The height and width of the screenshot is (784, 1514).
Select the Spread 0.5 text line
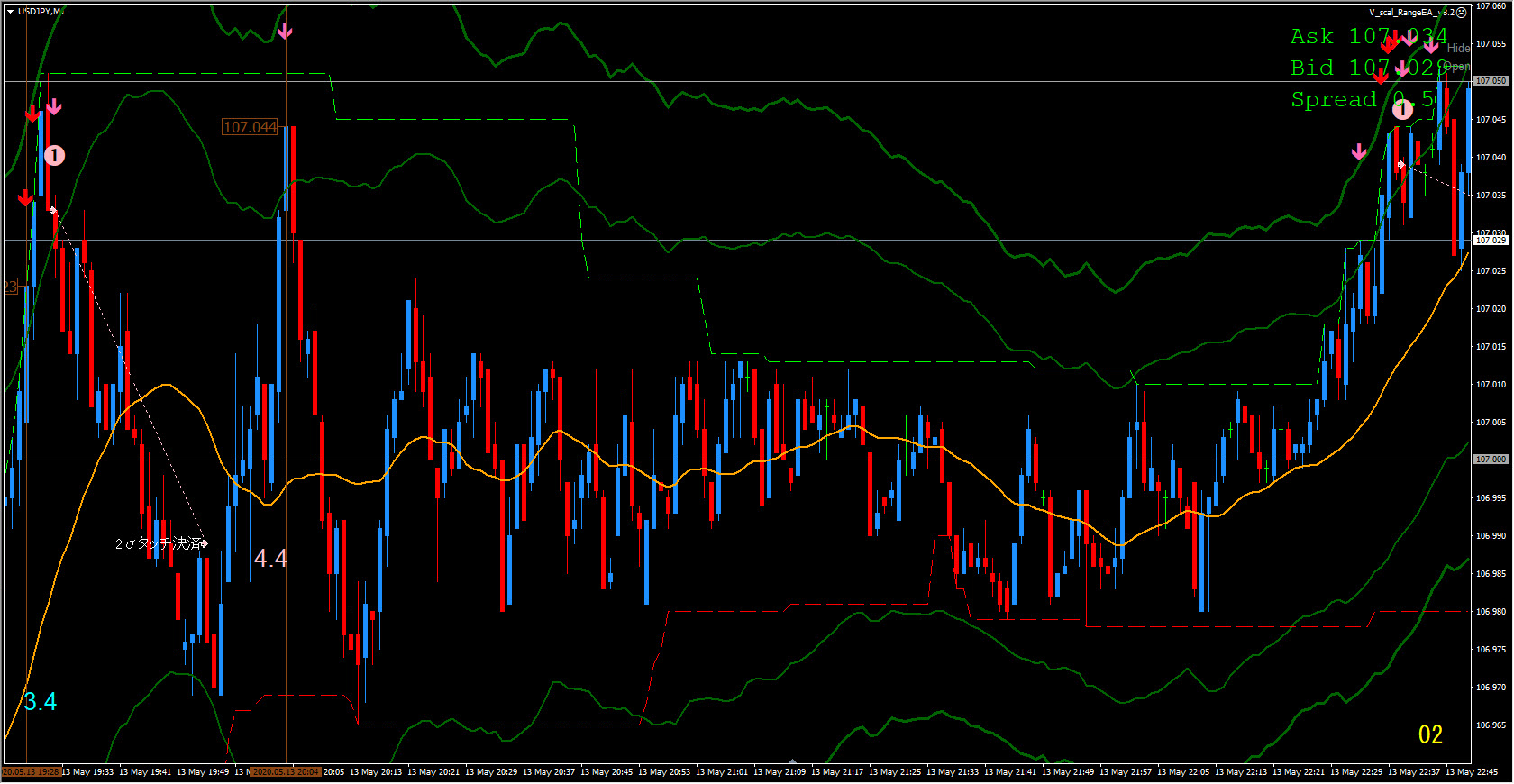(1363, 100)
